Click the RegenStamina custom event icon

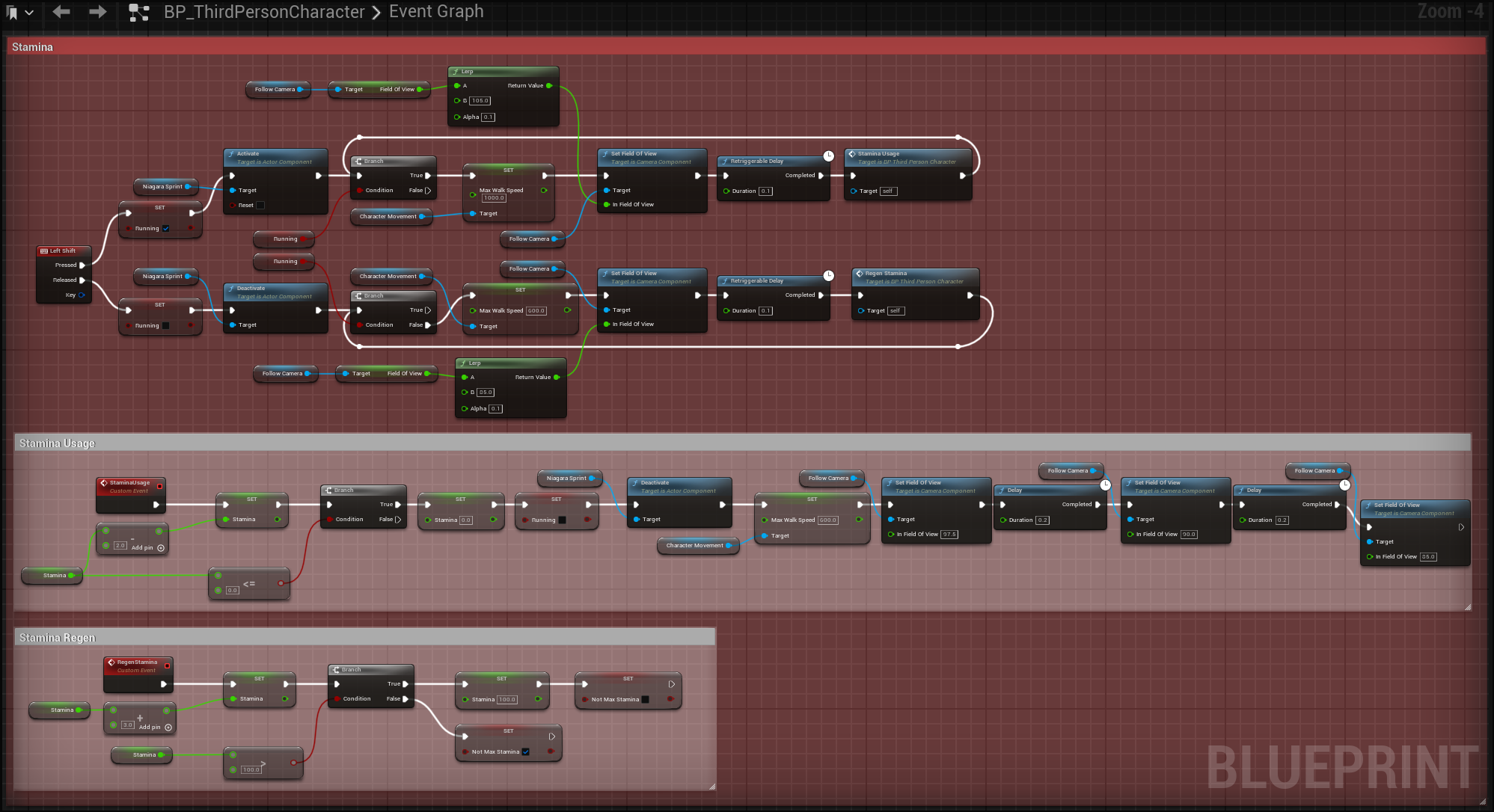(111, 662)
